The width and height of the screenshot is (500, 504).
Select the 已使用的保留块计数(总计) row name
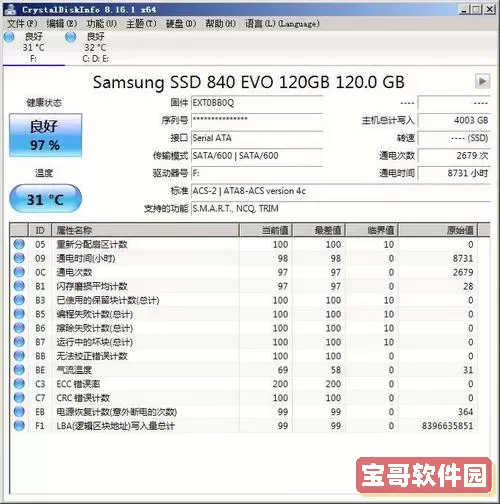108,300
